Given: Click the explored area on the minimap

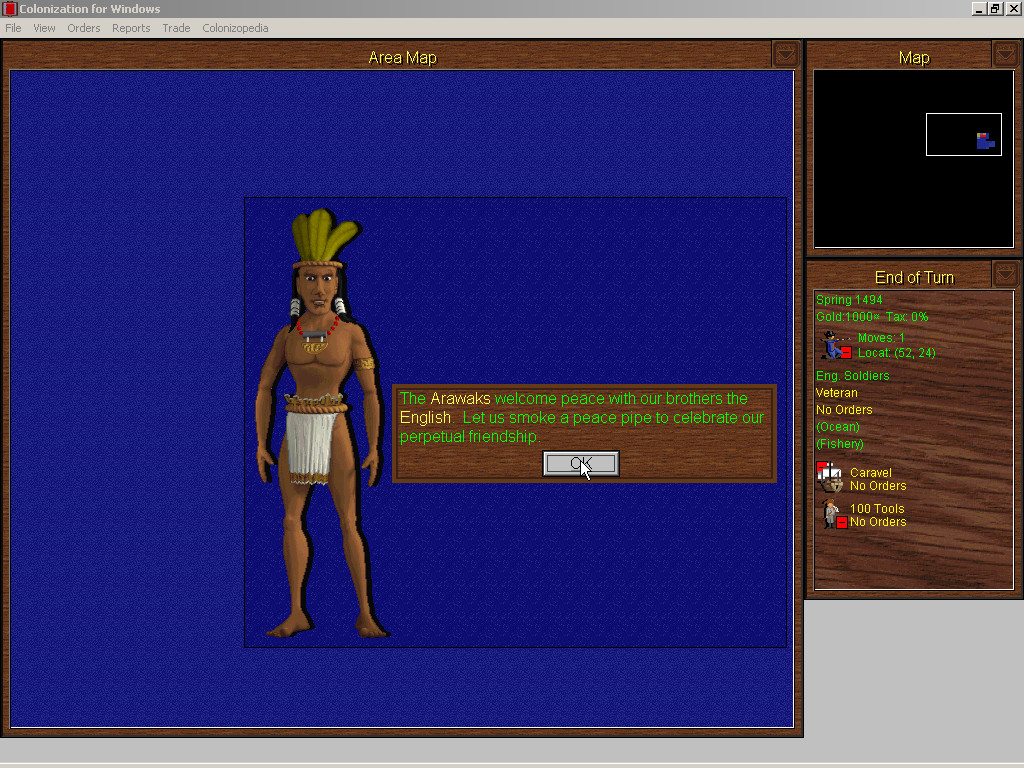Looking at the screenshot, I should (x=985, y=141).
